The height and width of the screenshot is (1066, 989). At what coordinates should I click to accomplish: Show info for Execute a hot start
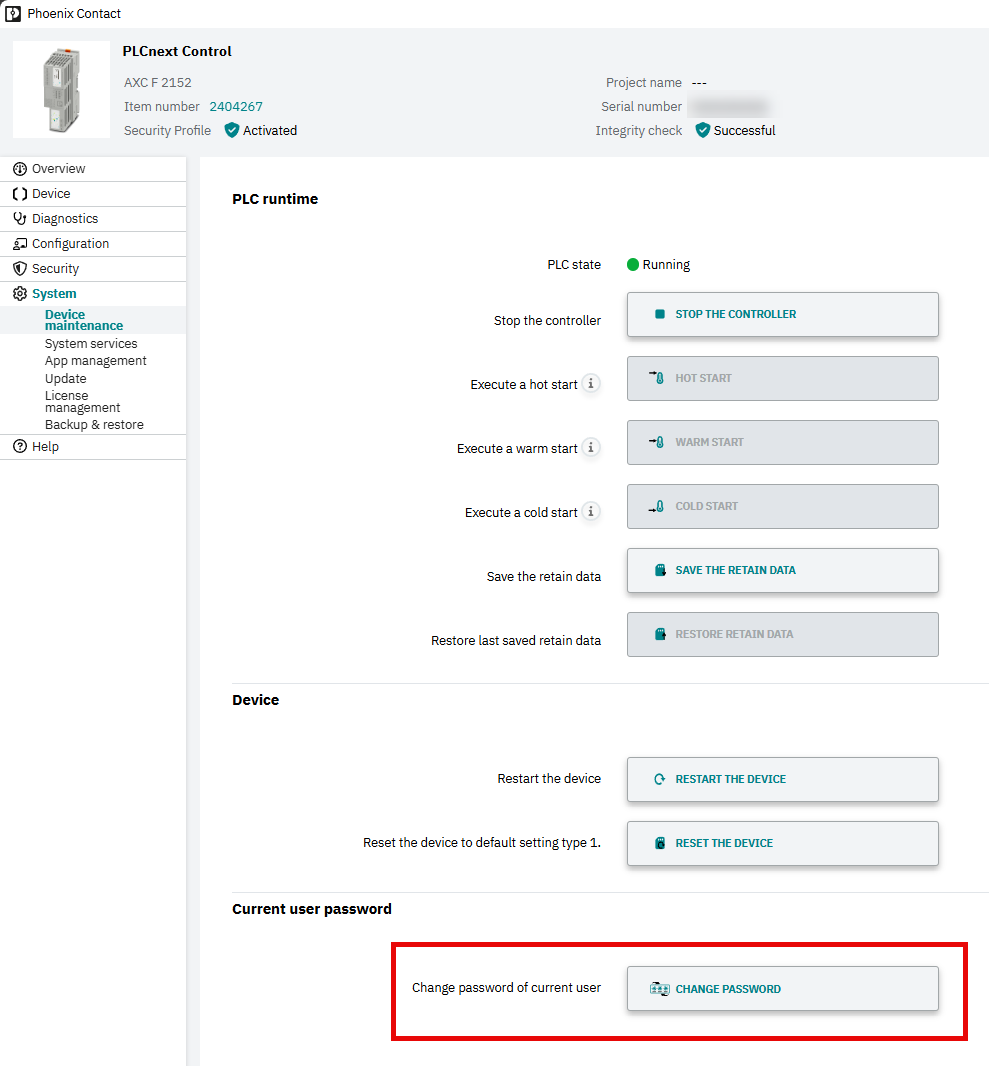(591, 383)
